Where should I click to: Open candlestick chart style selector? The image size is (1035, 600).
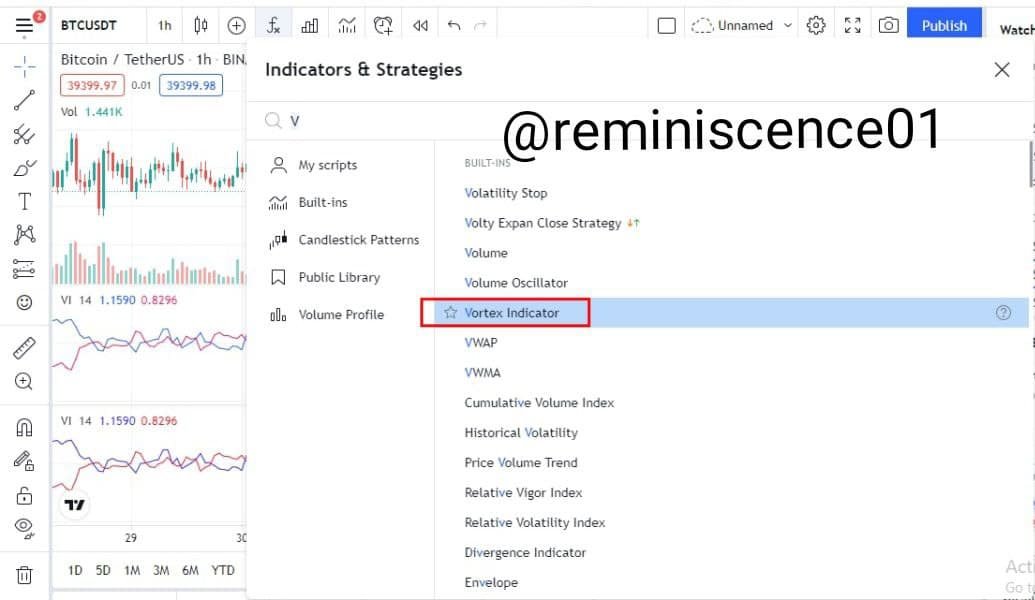201,25
